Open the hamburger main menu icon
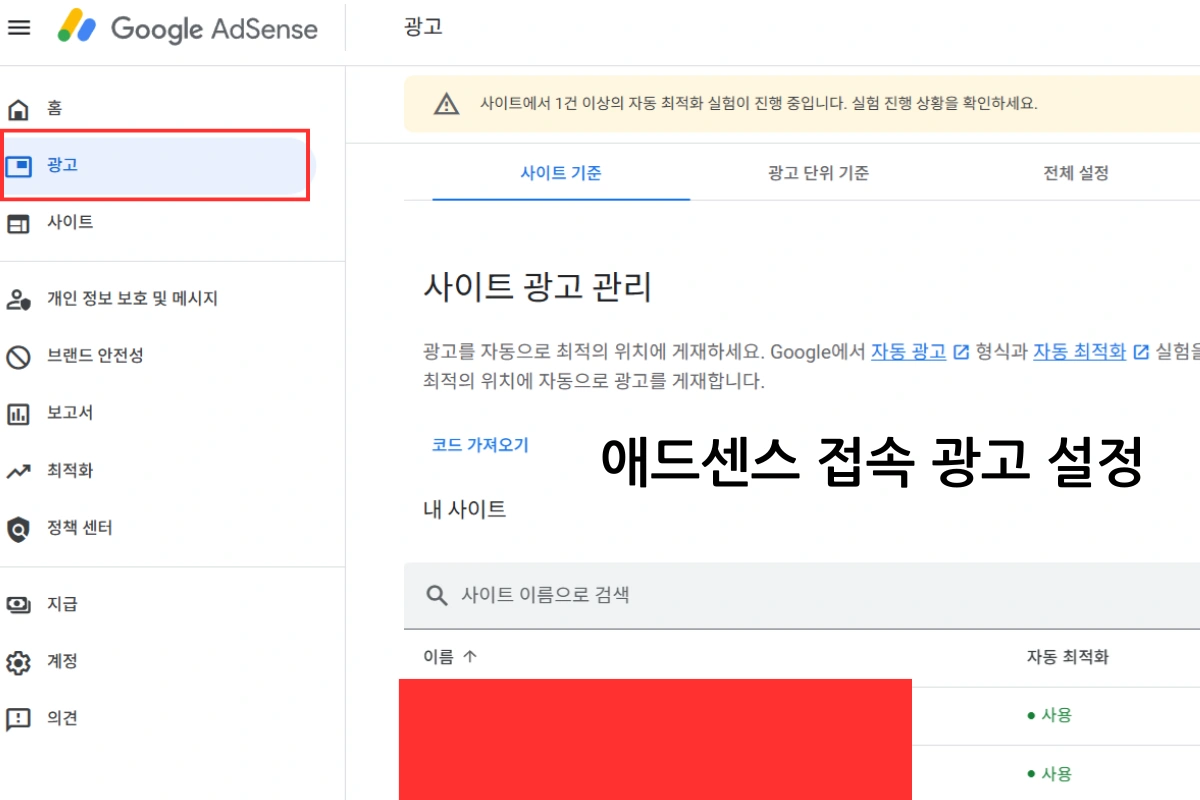This screenshot has width=1200, height=800. pyautogui.click(x=18, y=28)
